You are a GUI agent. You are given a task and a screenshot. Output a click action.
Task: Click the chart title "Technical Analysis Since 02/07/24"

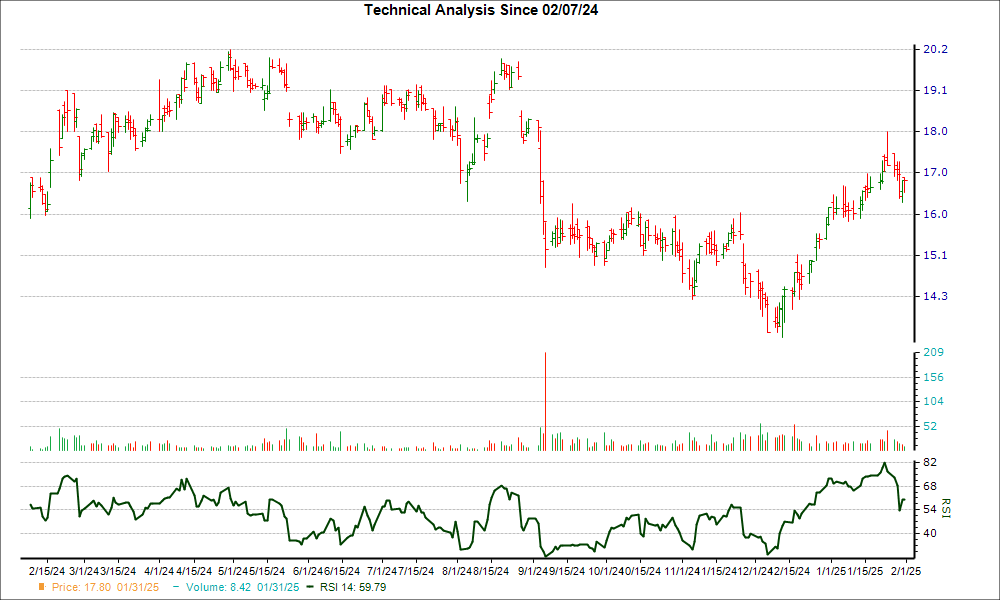pos(481,10)
